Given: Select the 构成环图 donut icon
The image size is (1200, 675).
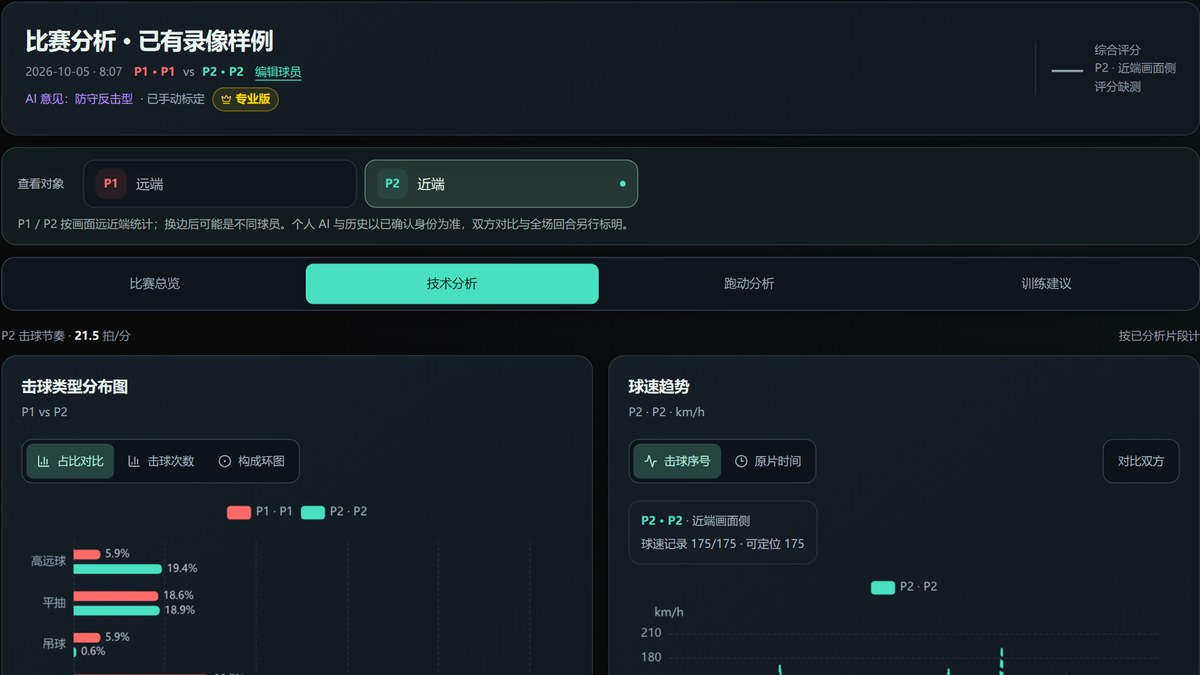Looking at the screenshot, I should coord(225,461).
